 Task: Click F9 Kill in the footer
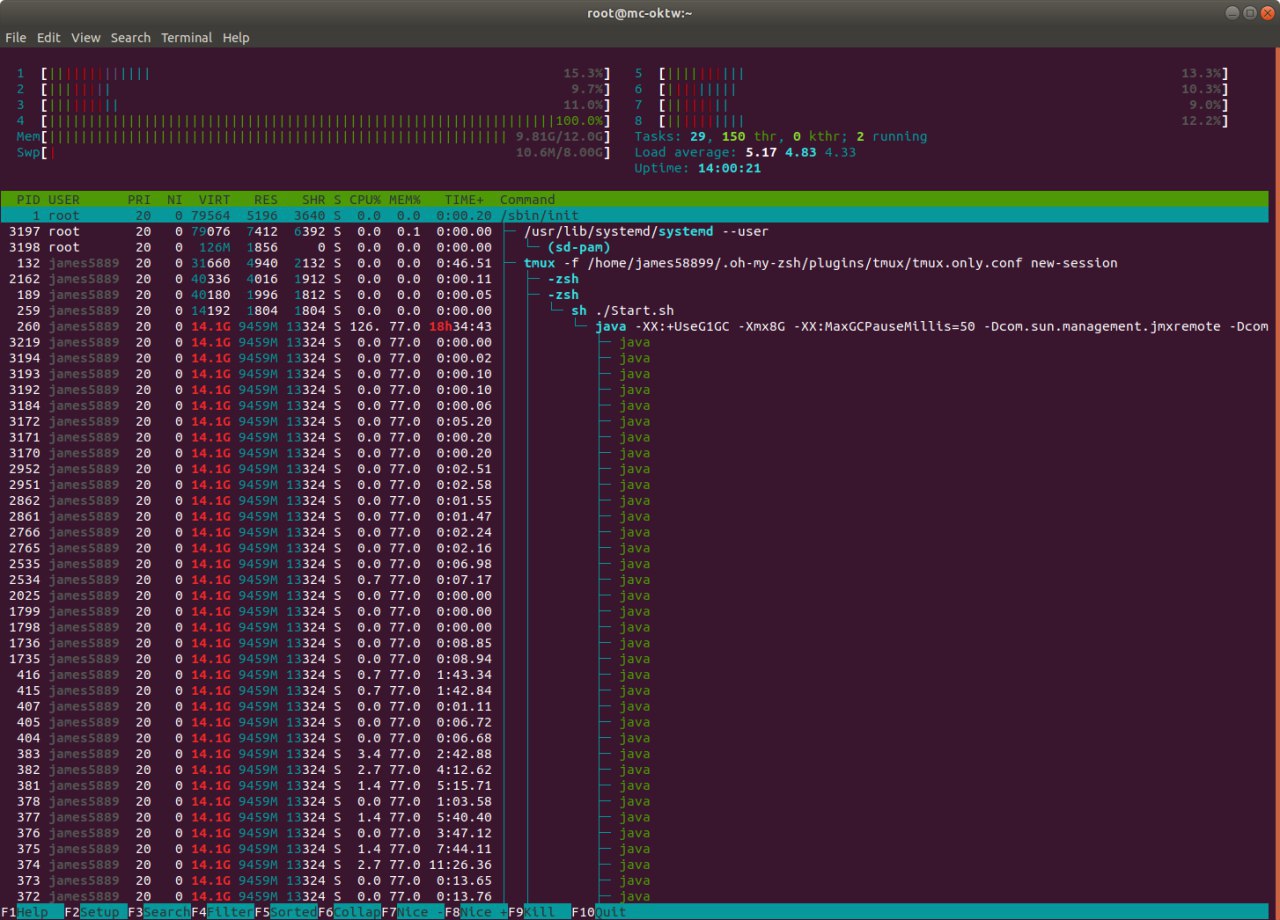coord(540,912)
